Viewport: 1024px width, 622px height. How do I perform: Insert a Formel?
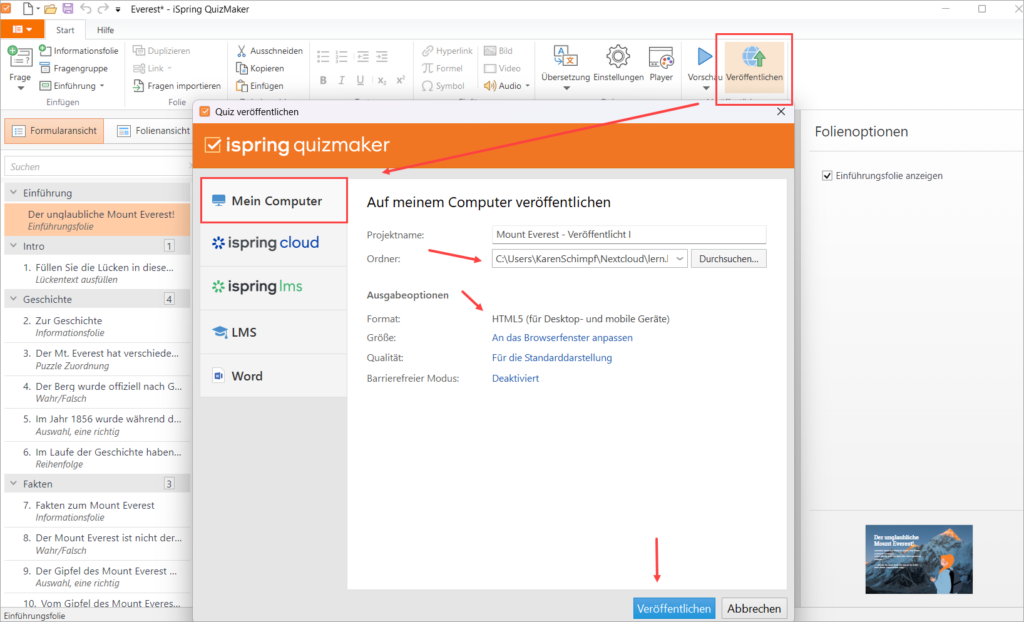click(x=442, y=68)
